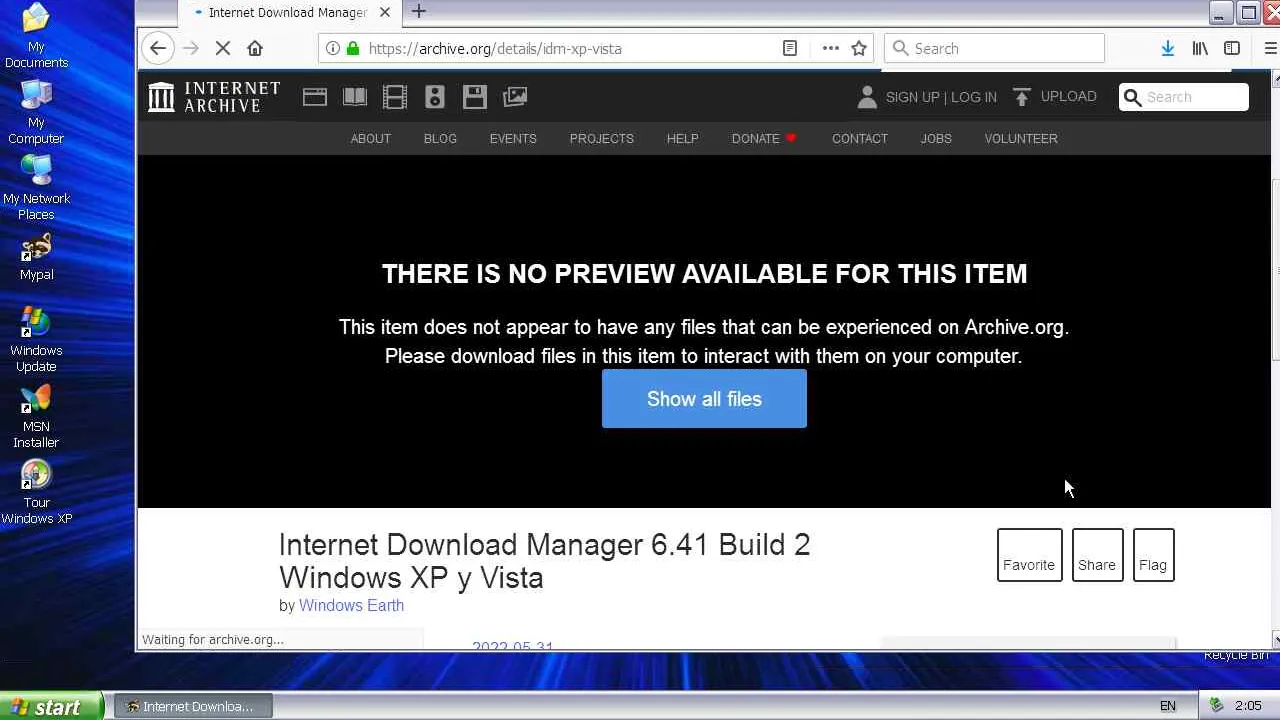Open the Windows start menu
Screen dimensions: 1280x720
(x=50, y=706)
